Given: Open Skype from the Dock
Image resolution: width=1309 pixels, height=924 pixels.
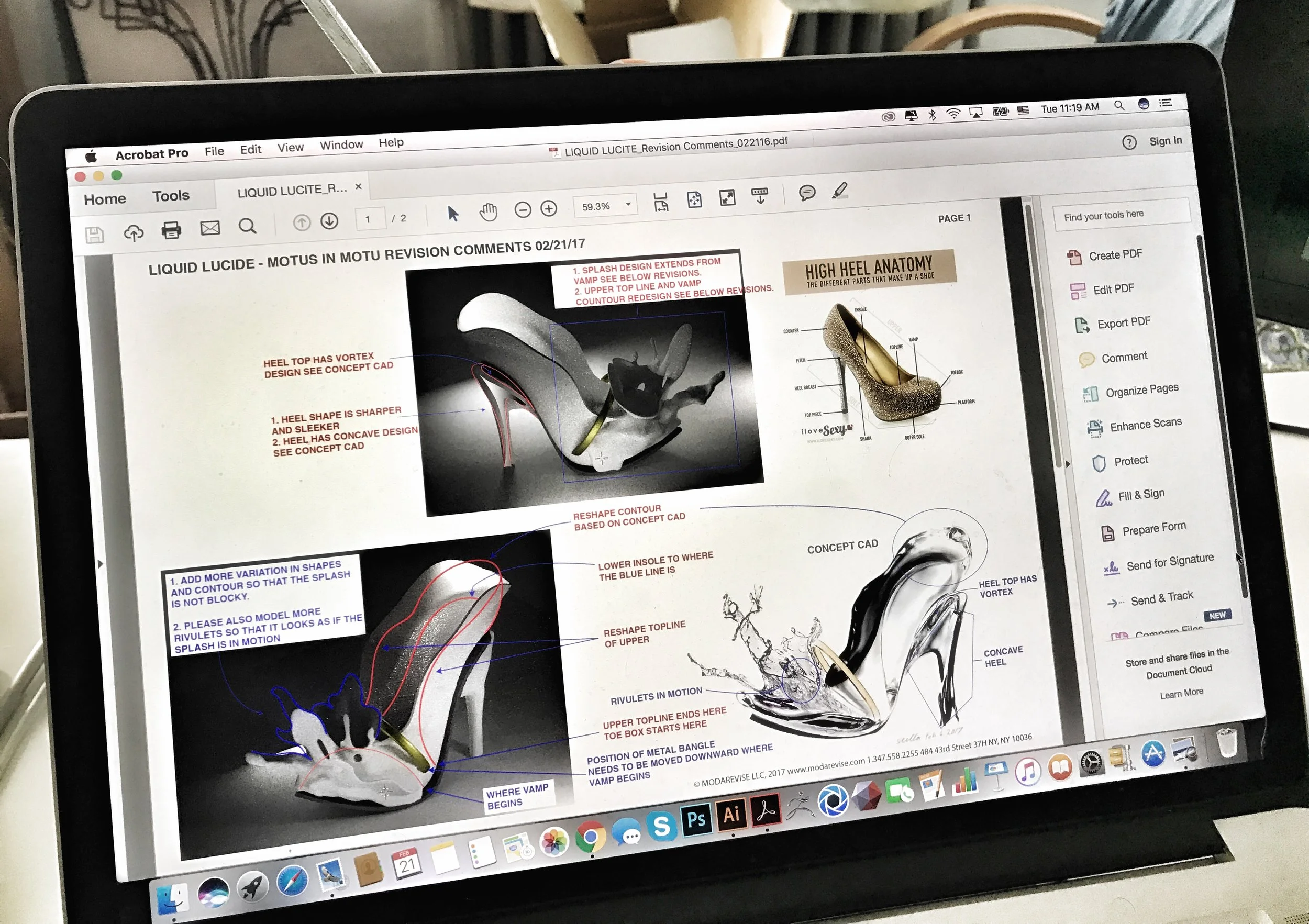Looking at the screenshot, I should [x=661, y=826].
